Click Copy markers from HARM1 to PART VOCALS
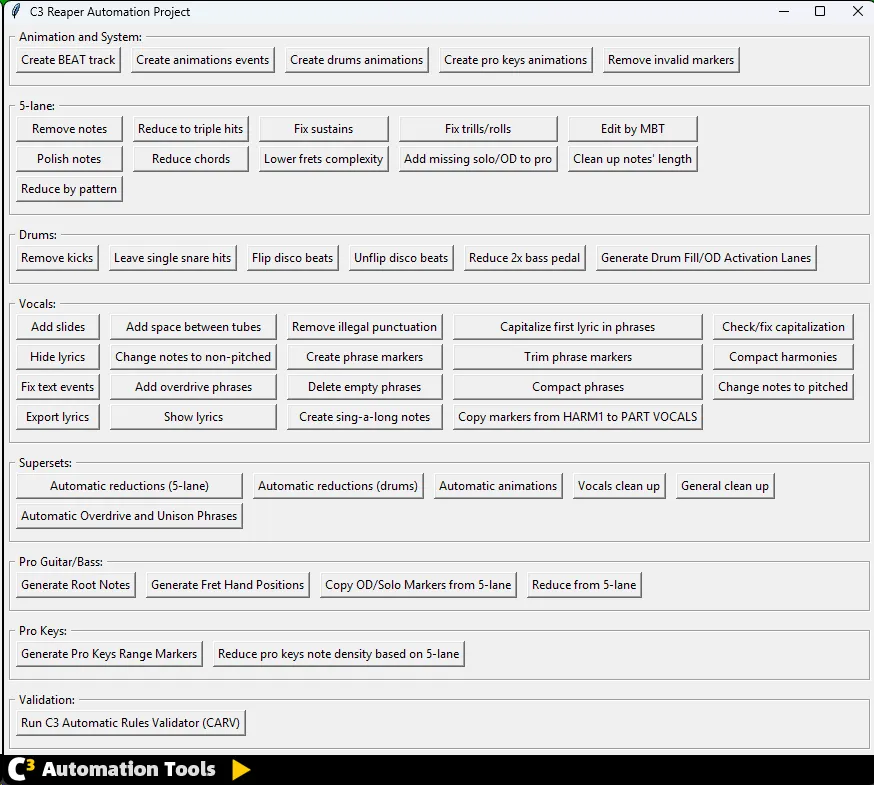The height and width of the screenshot is (785, 874). [x=577, y=417]
